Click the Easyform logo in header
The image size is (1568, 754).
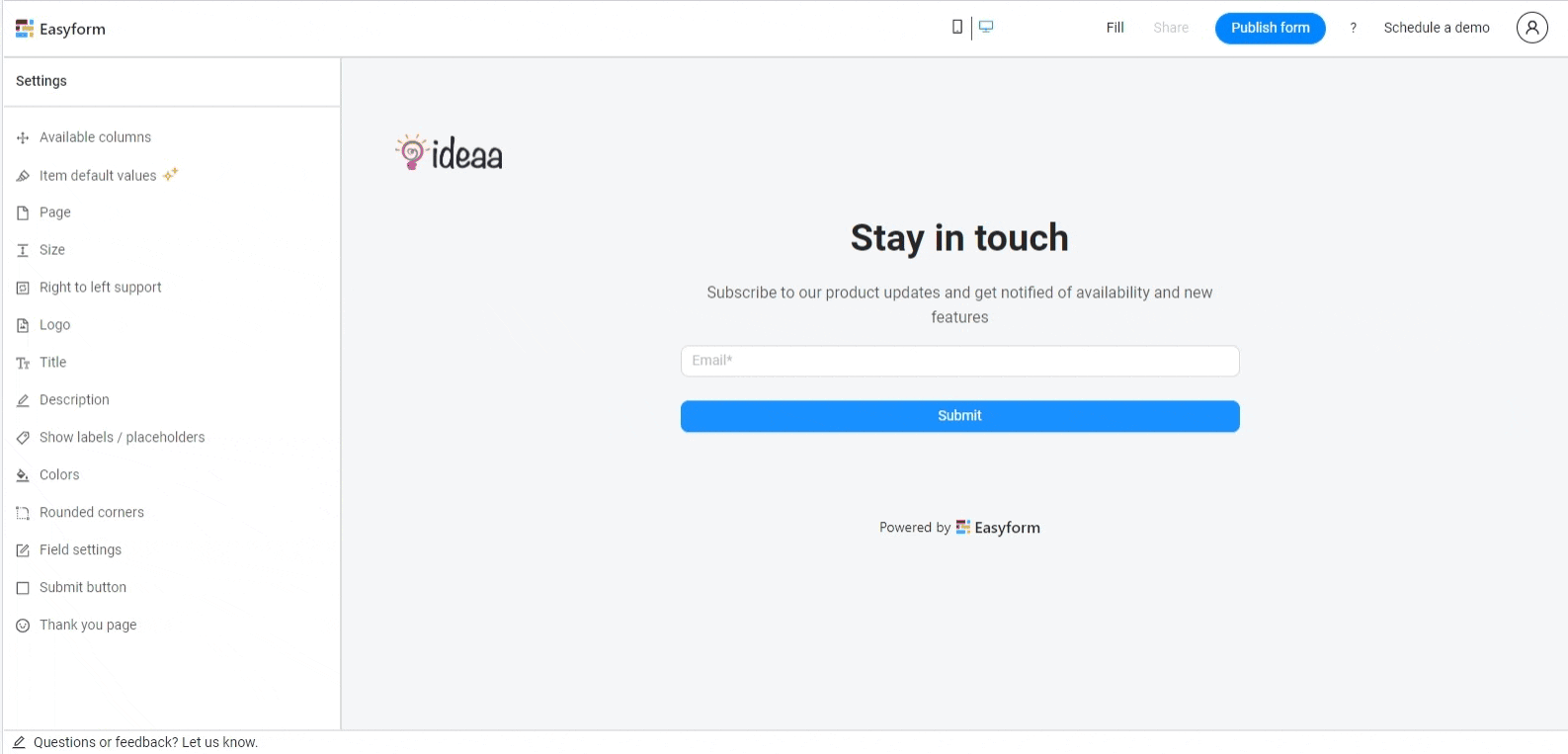click(60, 29)
